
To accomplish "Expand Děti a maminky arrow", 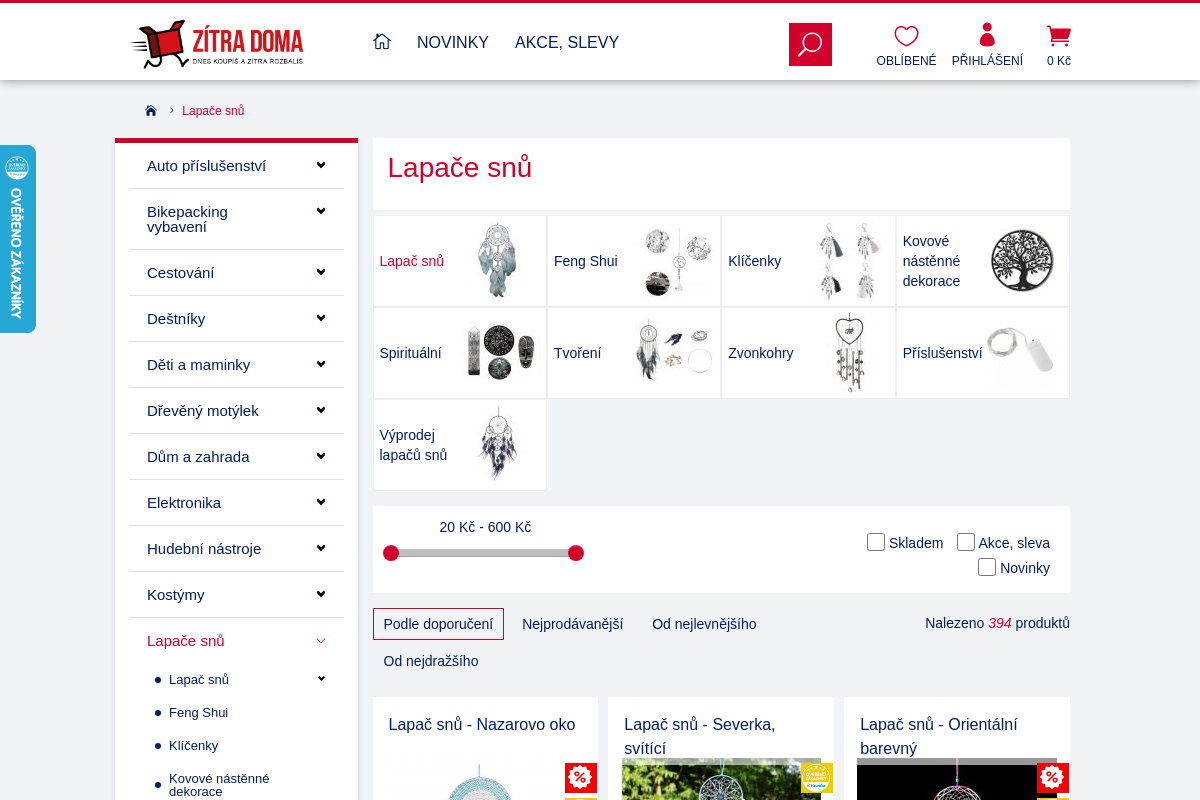I will [x=321, y=364].
